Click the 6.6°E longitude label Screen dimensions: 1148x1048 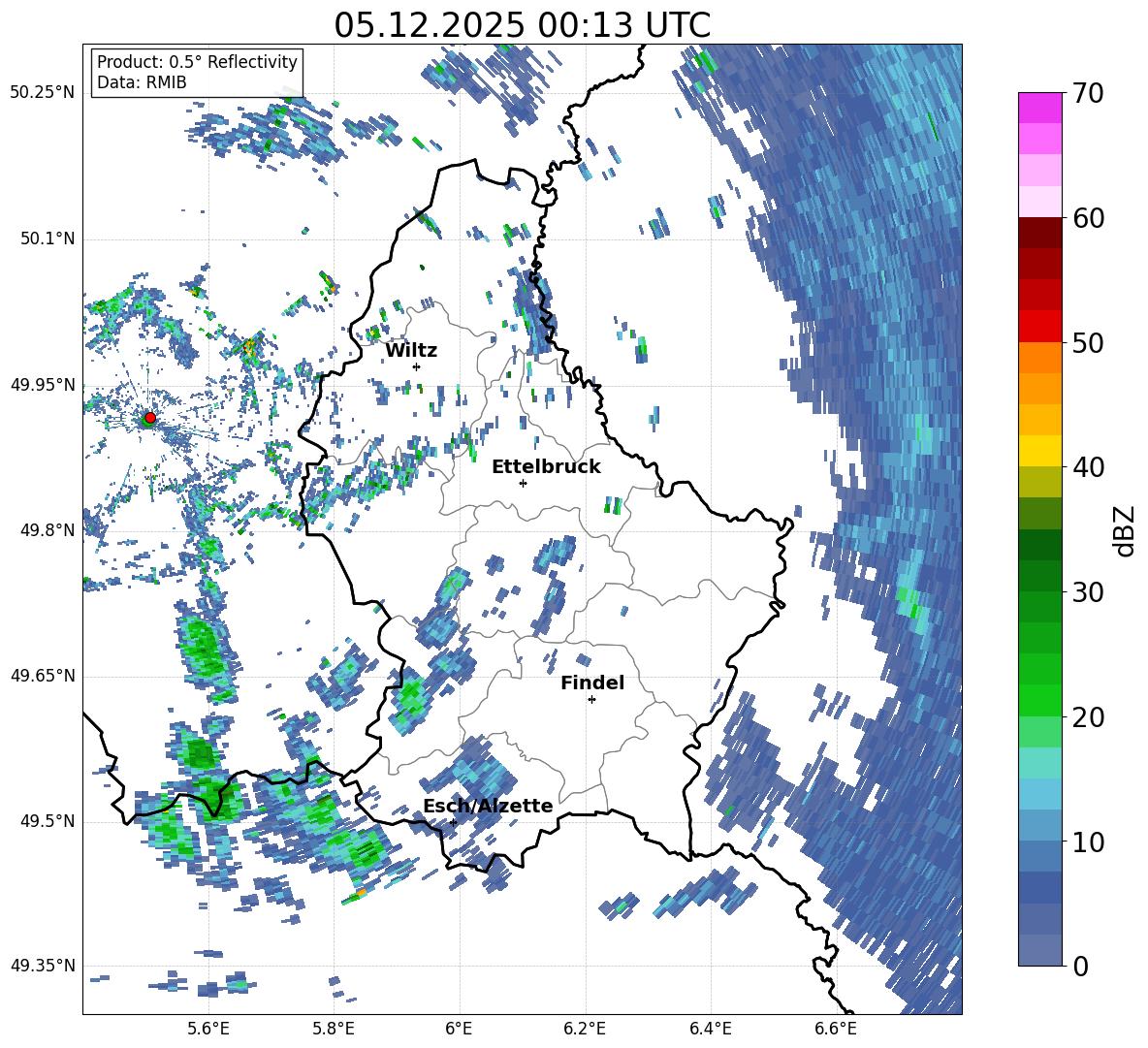[x=836, y=1029]
